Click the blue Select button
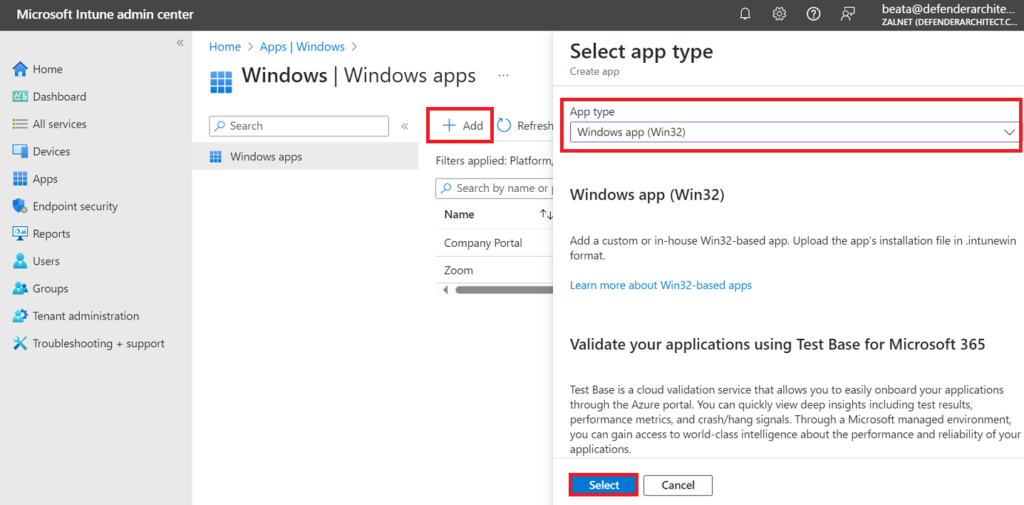1024x505 pixels. coord(603,485)
